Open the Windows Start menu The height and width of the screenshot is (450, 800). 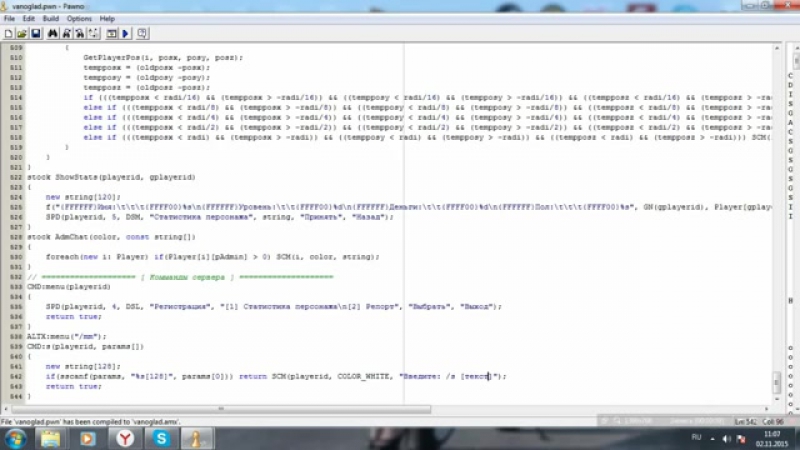[15, 439]
